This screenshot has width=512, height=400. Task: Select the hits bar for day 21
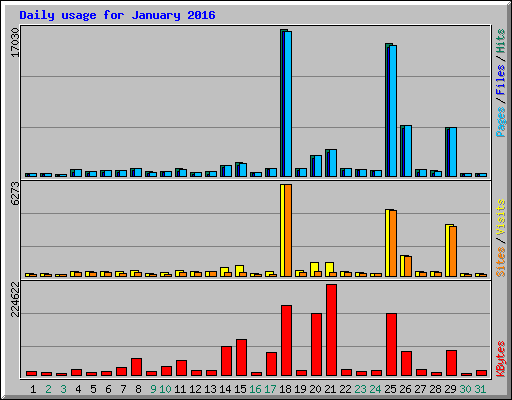331,163
